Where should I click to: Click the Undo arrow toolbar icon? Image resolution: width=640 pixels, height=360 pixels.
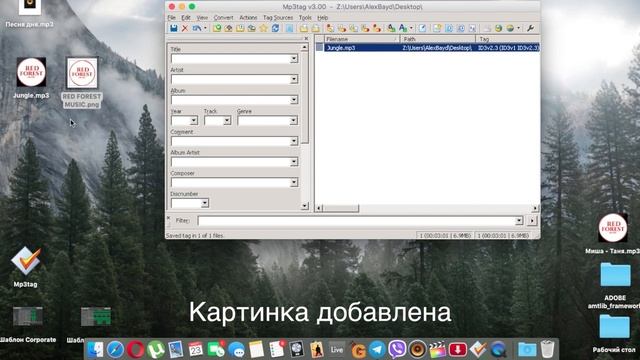(197, 28)
